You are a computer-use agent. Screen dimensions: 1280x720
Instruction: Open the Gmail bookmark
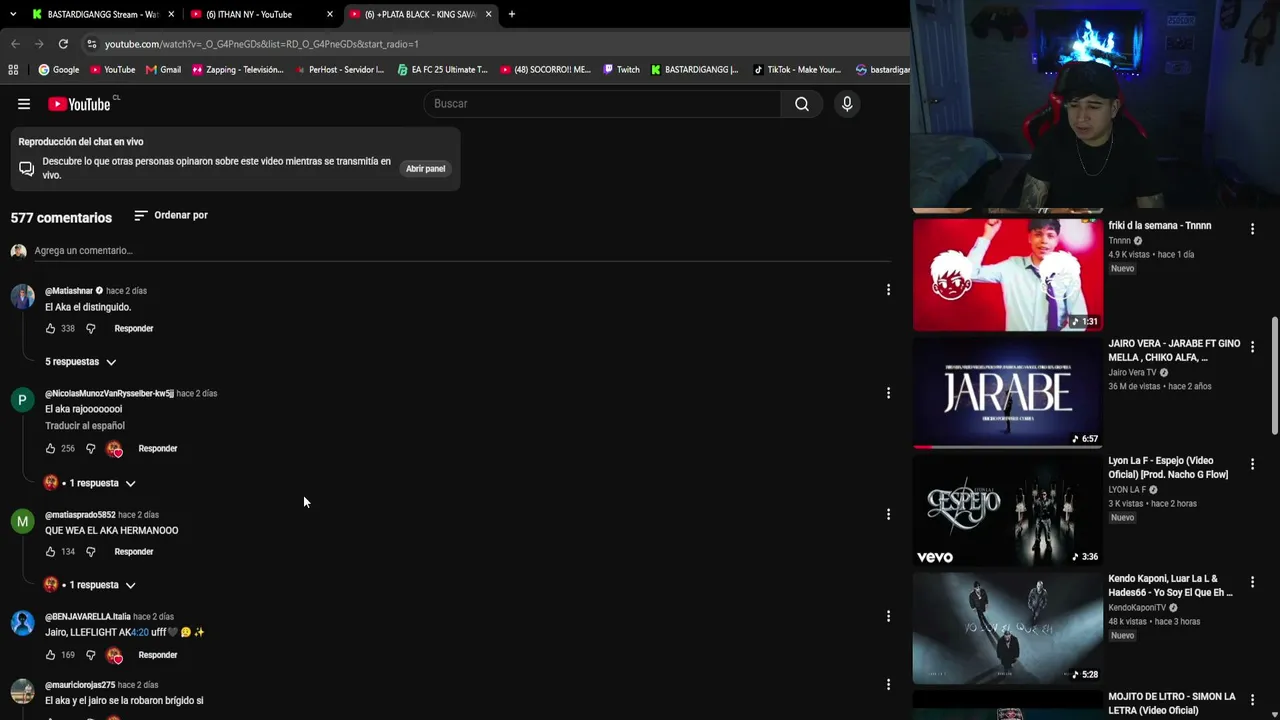click(x=163, y=70)
